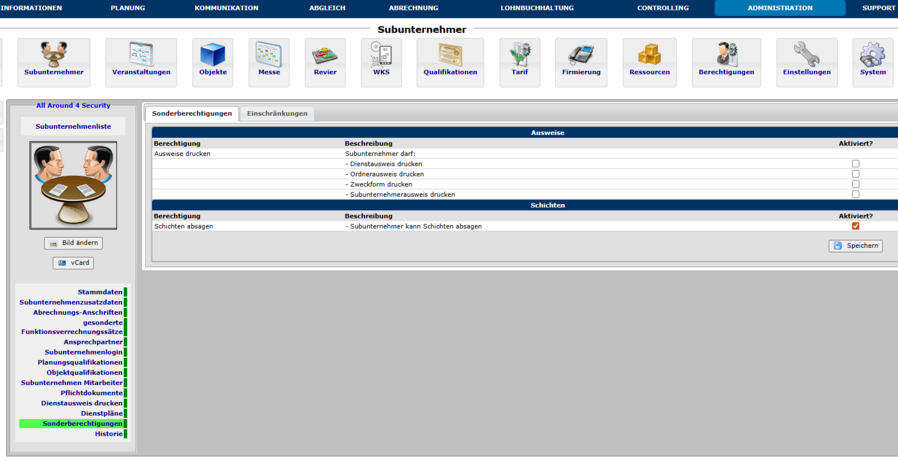The width and height of the screenshot is (898, 461).
Task: Select the Objekte cube icon
Action: 213,62
